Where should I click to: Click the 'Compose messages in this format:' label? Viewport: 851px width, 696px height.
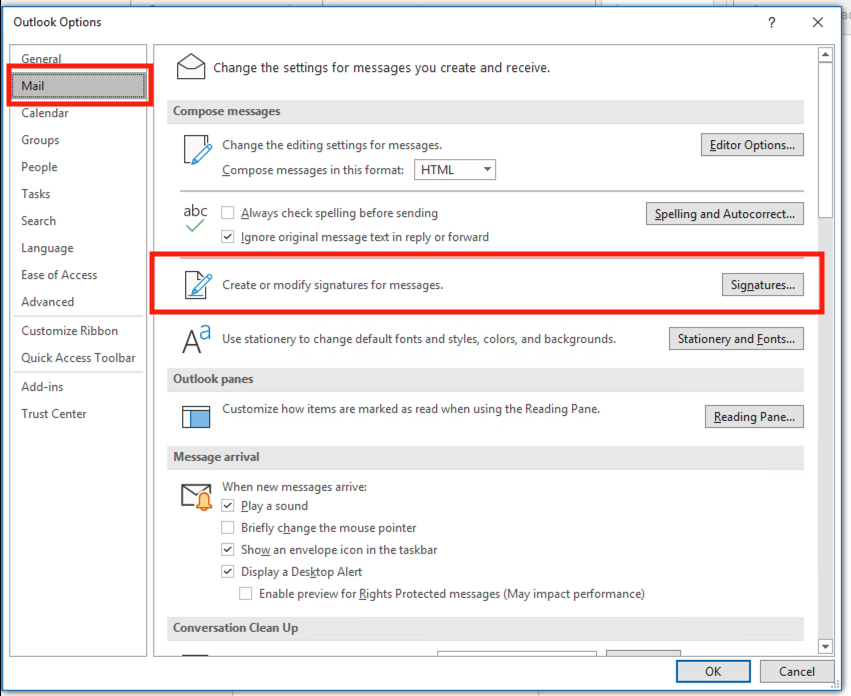(x=313, y=170)
